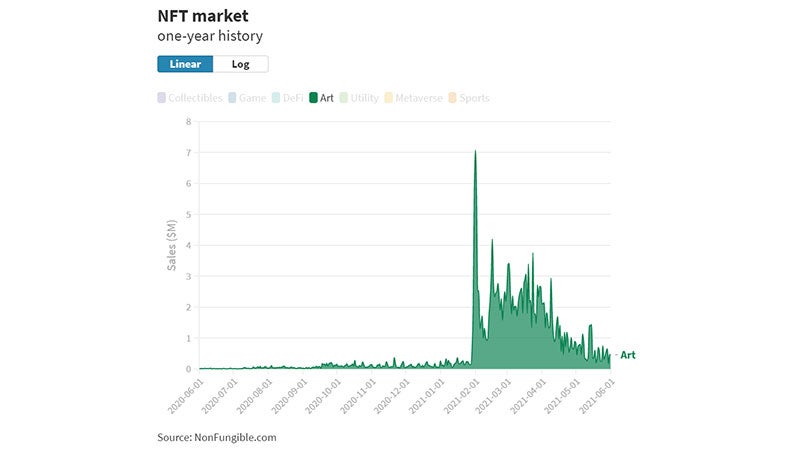Click the Source: NonFungible.com text

217,437
